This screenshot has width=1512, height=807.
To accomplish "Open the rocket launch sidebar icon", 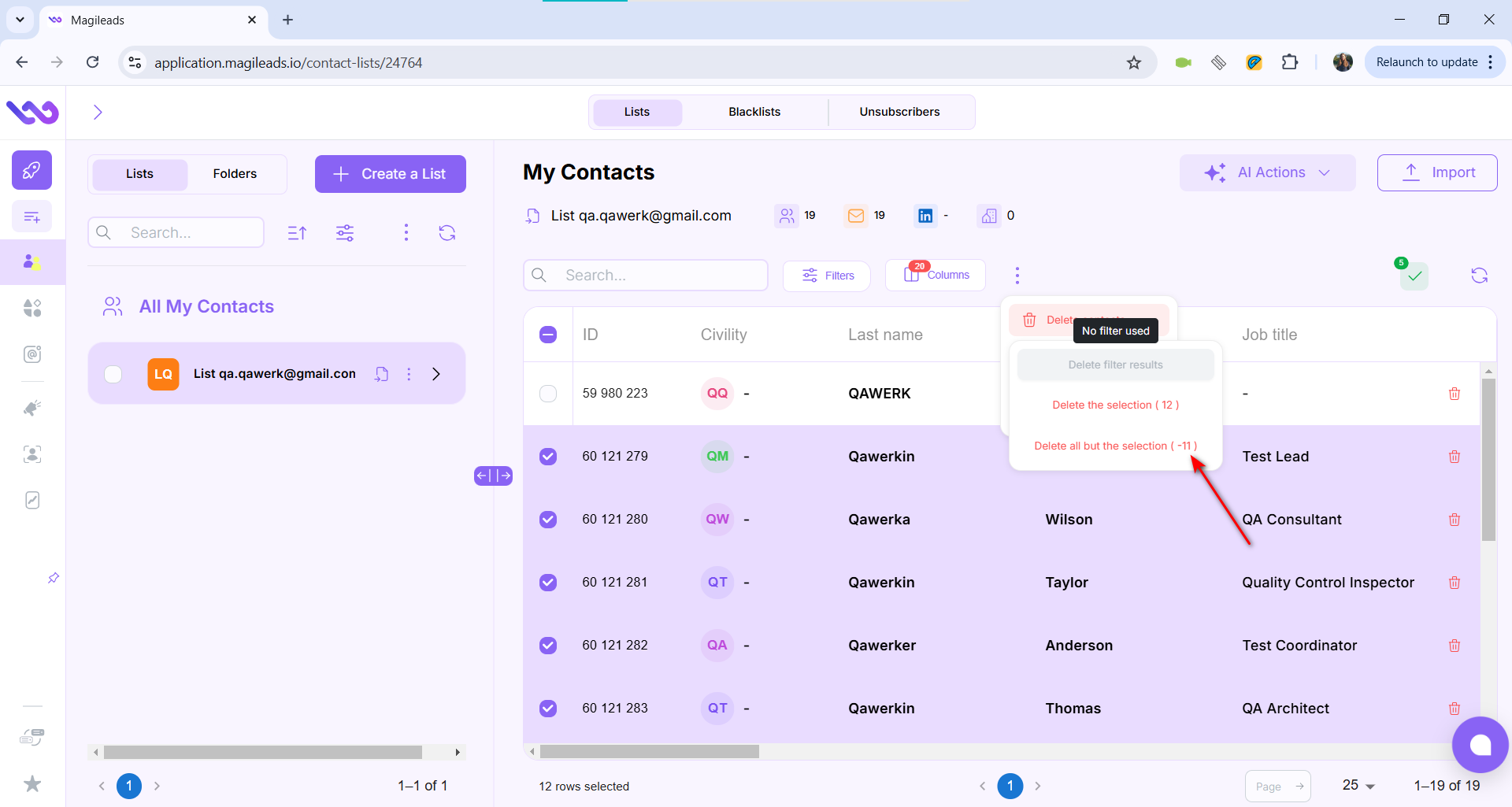I will (32, 170).
